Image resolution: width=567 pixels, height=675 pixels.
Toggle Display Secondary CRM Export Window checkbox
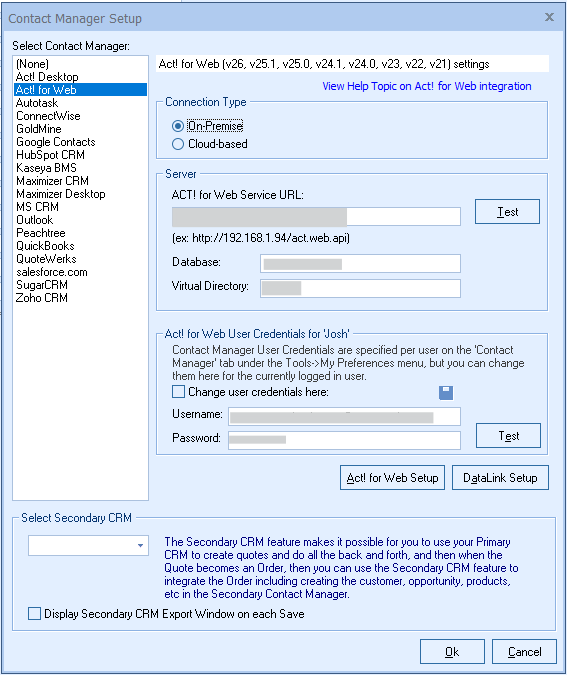click(34, 613)
